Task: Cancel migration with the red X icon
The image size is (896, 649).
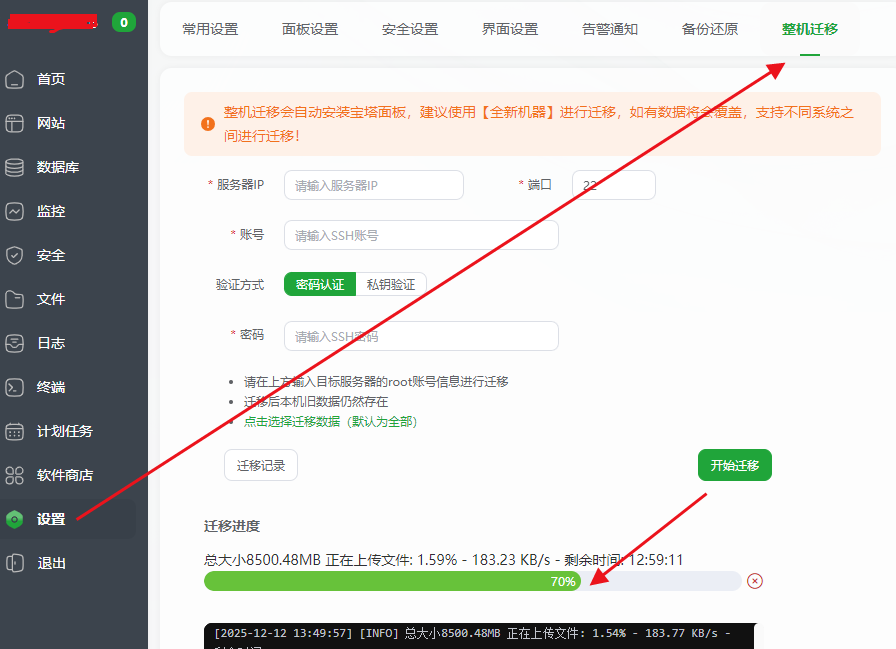Action: (755, 581)
